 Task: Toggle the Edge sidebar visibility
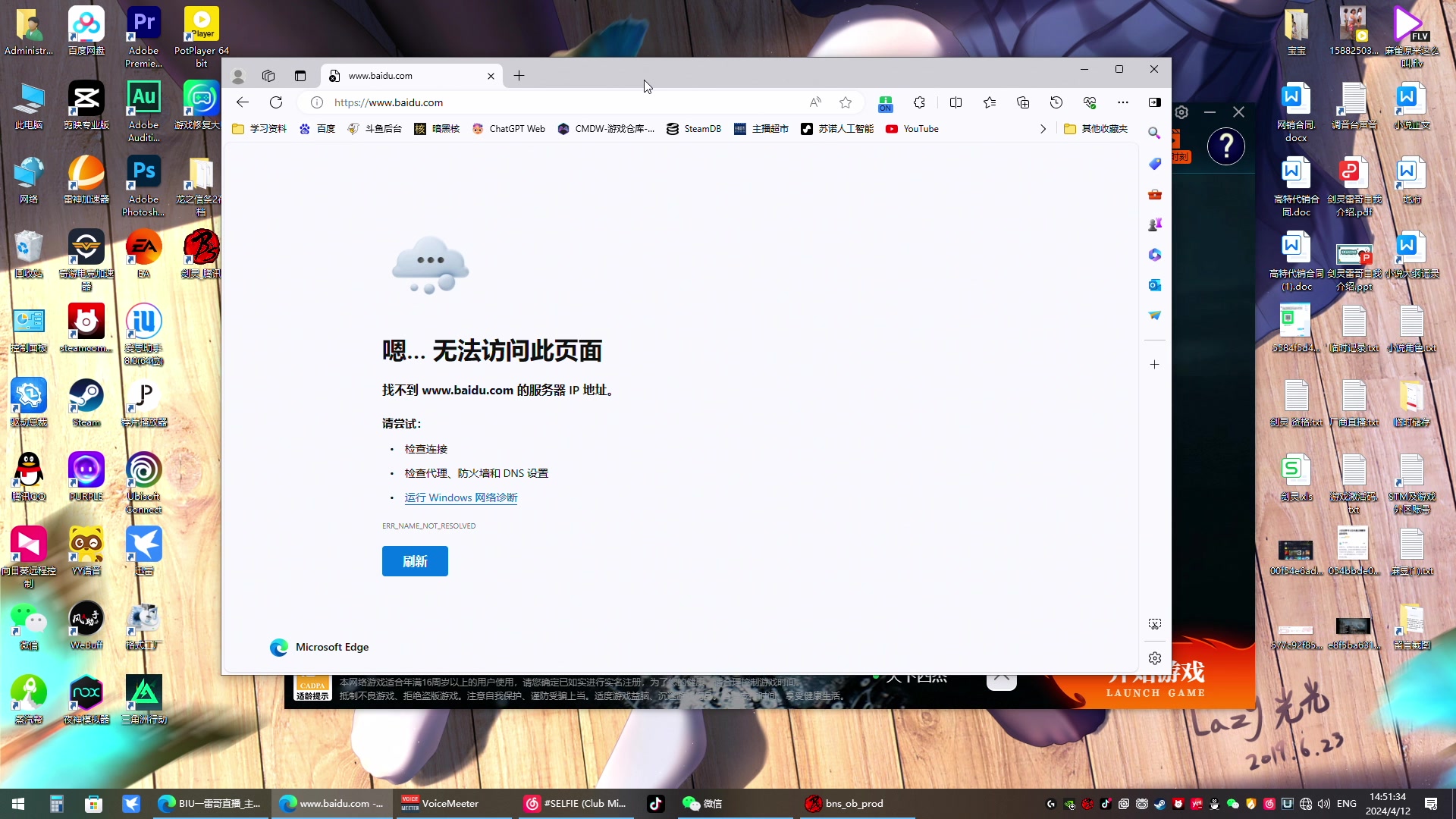click(1154, 102)
